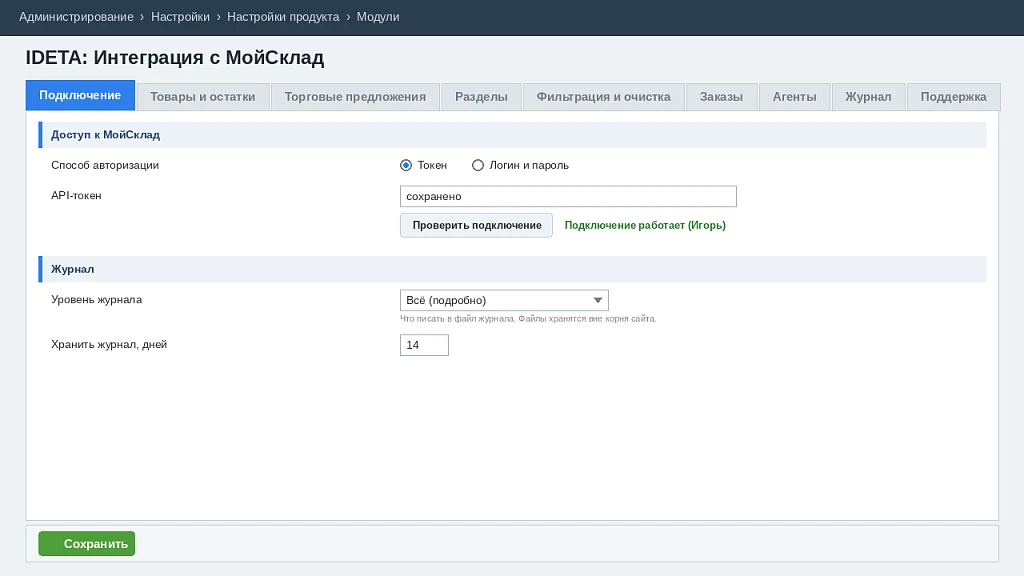Open the Фильтрация и очистка tab

point(603,97)
